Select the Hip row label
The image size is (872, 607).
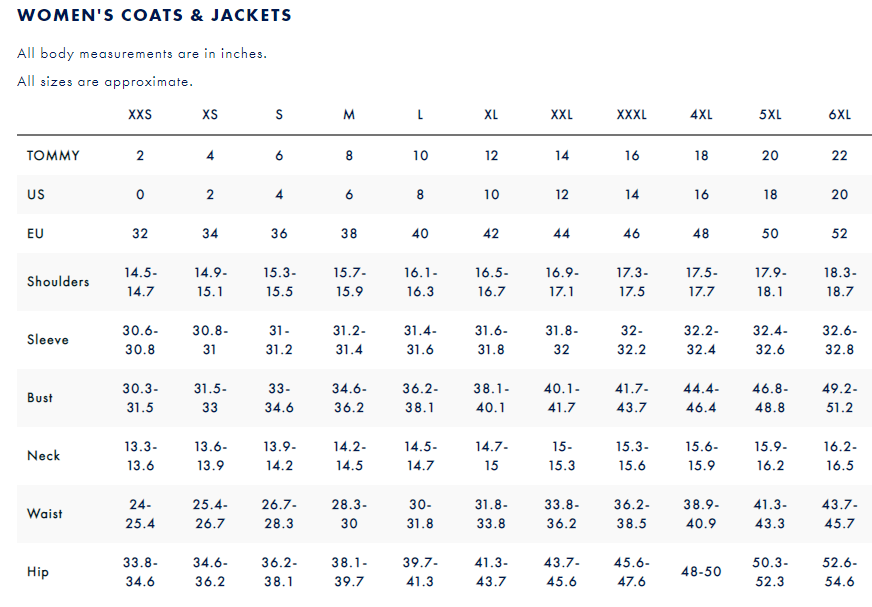click(x=37, y=572)
